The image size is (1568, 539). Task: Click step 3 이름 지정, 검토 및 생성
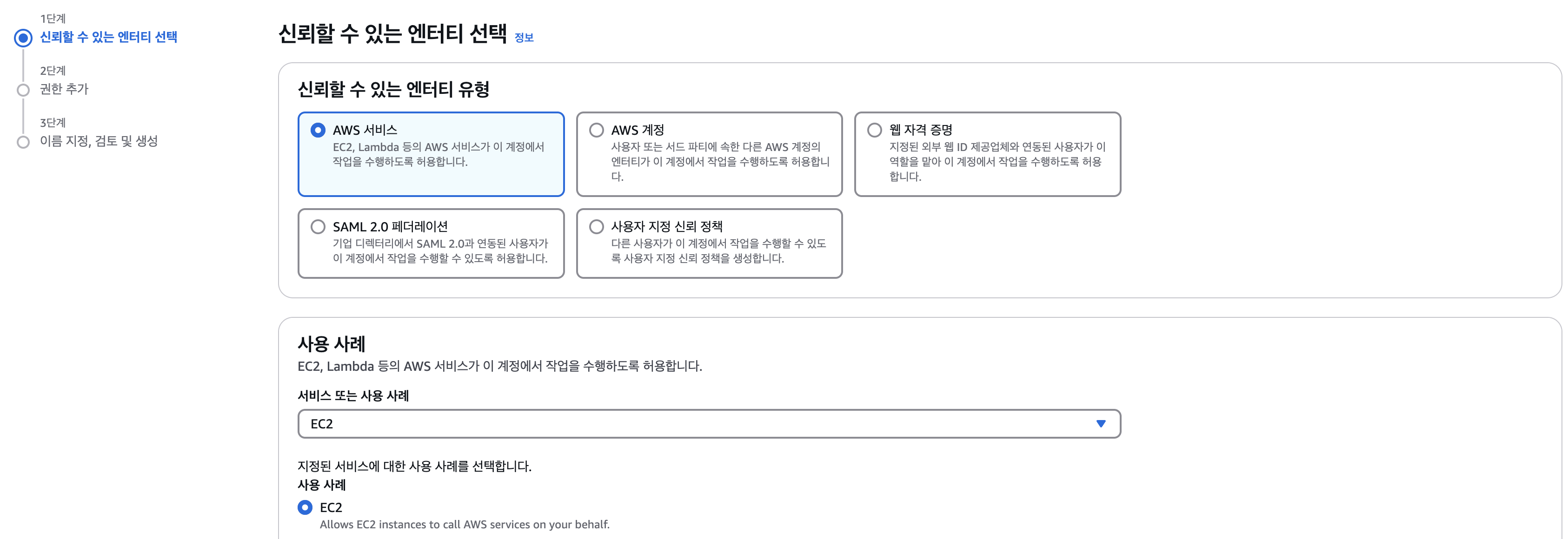(x=99, y=141)
